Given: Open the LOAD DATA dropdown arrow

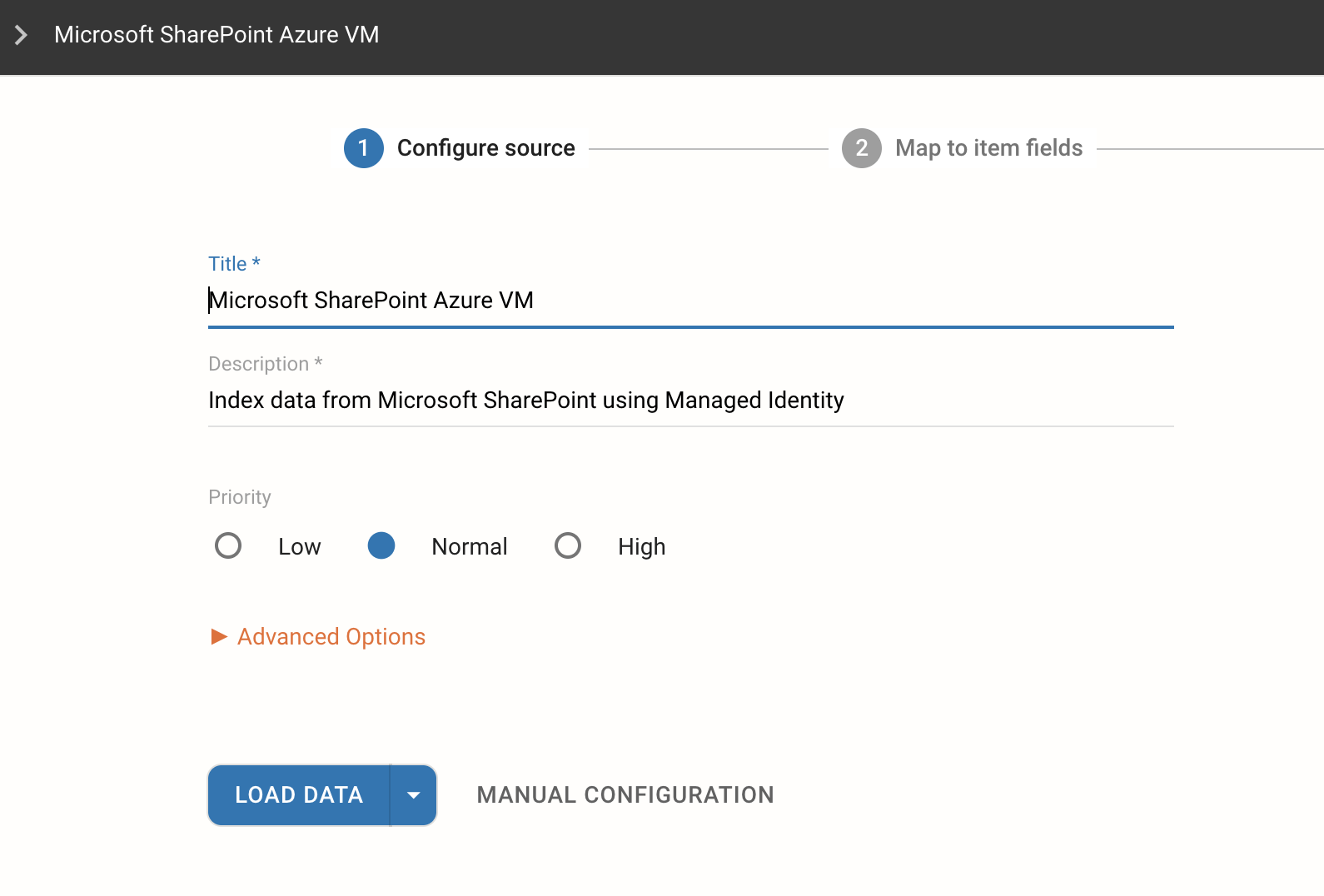Looking at the screenshot, I should 414,795.
